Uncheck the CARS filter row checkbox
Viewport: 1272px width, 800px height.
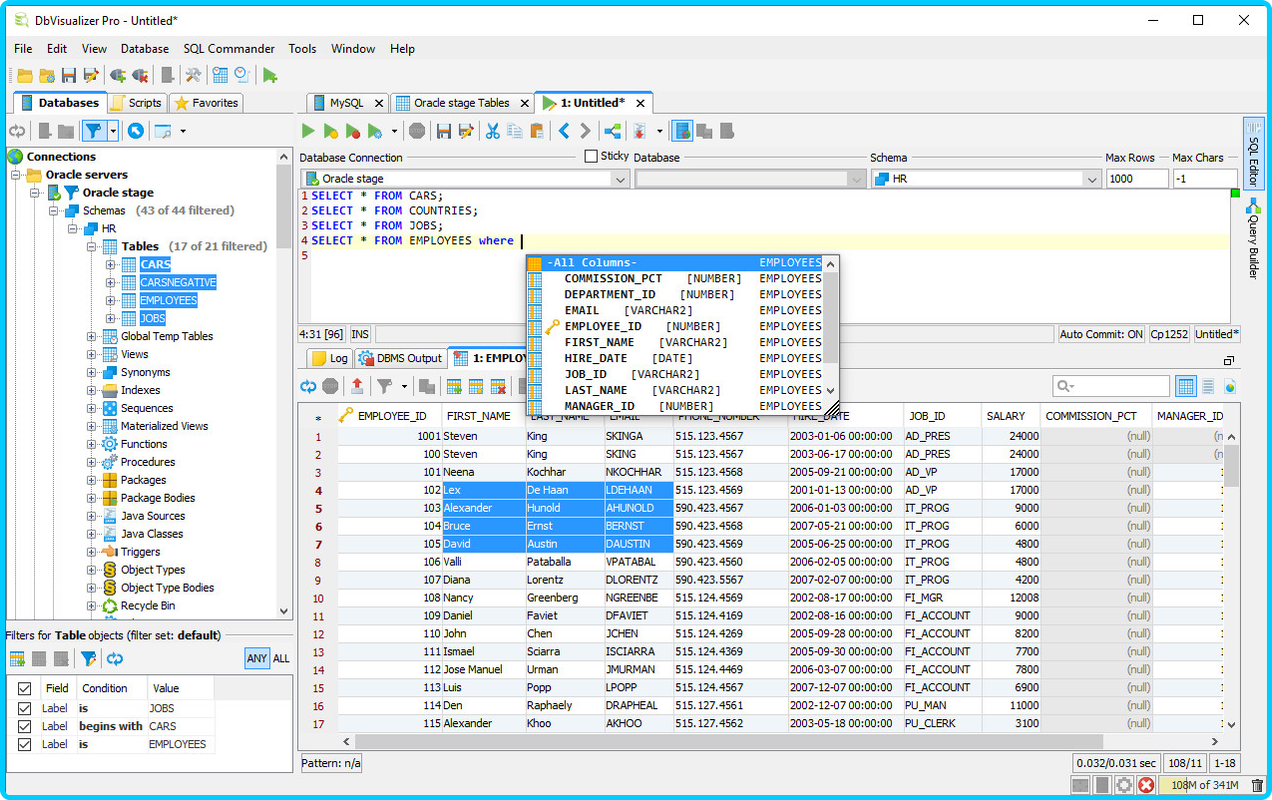click(x=25, y=726)
